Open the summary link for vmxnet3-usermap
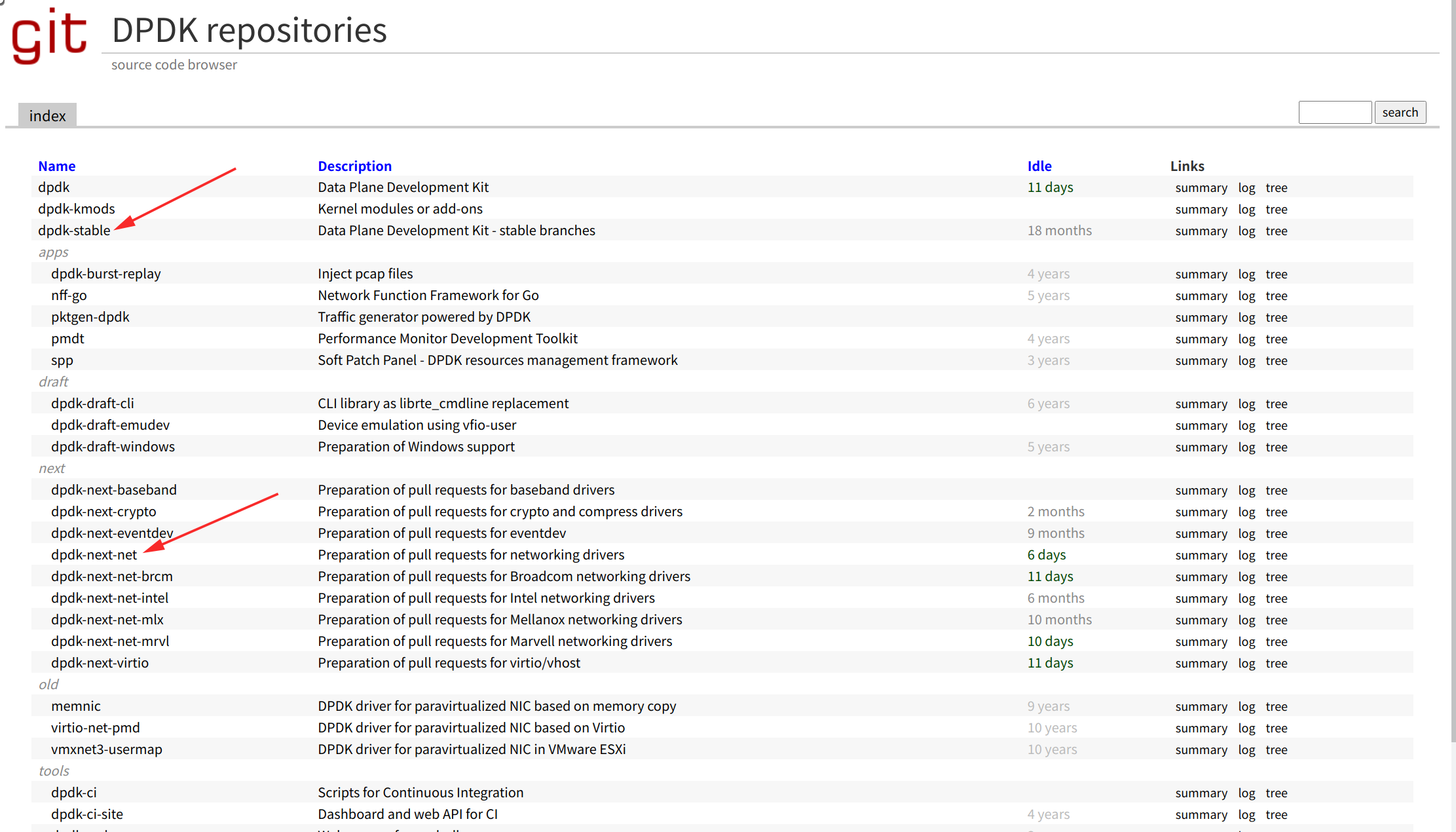 point(1201,750)
